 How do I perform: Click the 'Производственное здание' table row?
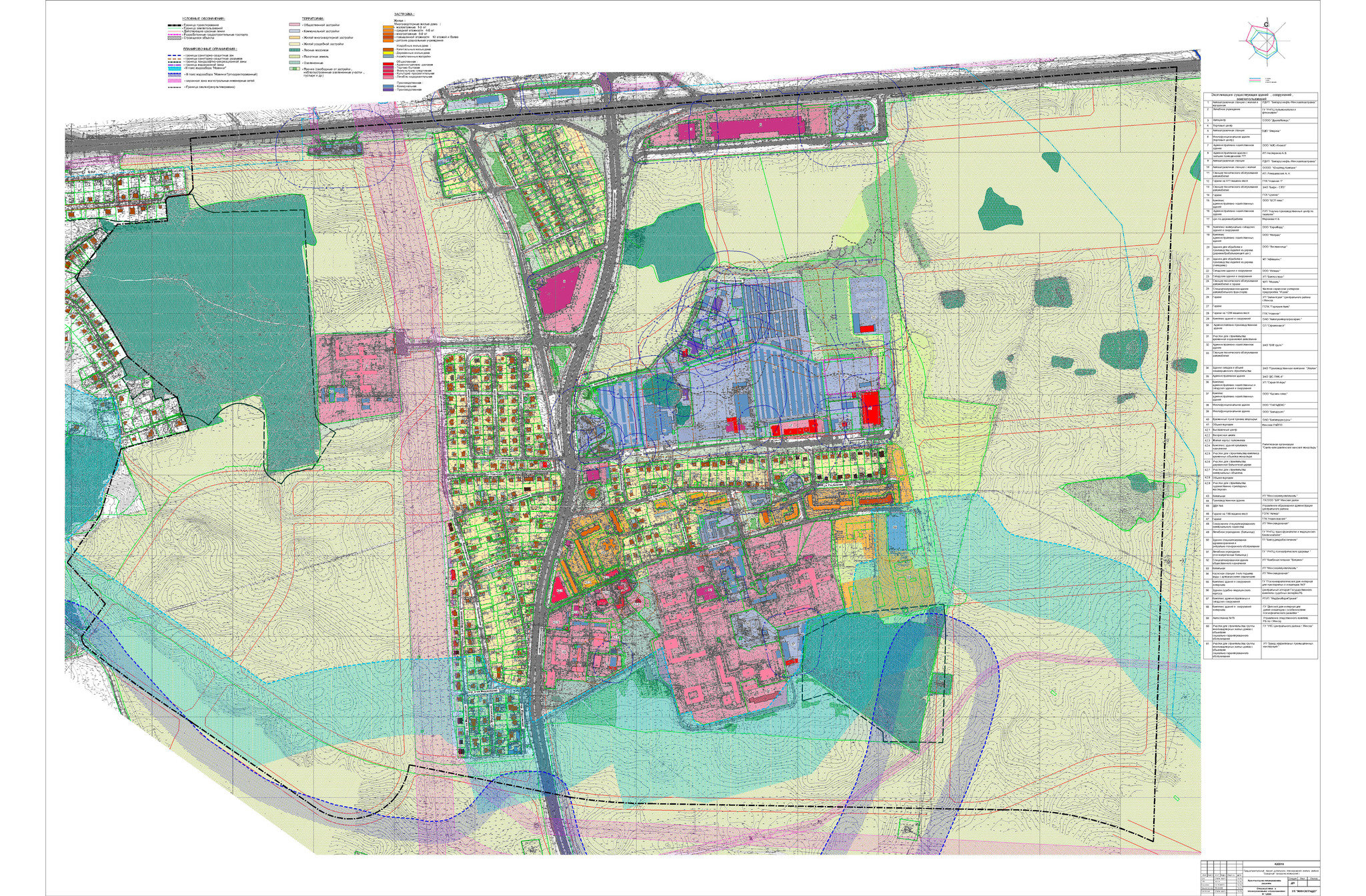(1261, 501)
